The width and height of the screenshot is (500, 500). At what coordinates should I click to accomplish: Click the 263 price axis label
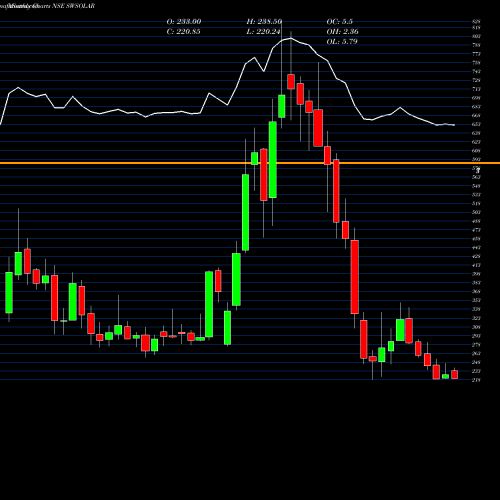476,353
